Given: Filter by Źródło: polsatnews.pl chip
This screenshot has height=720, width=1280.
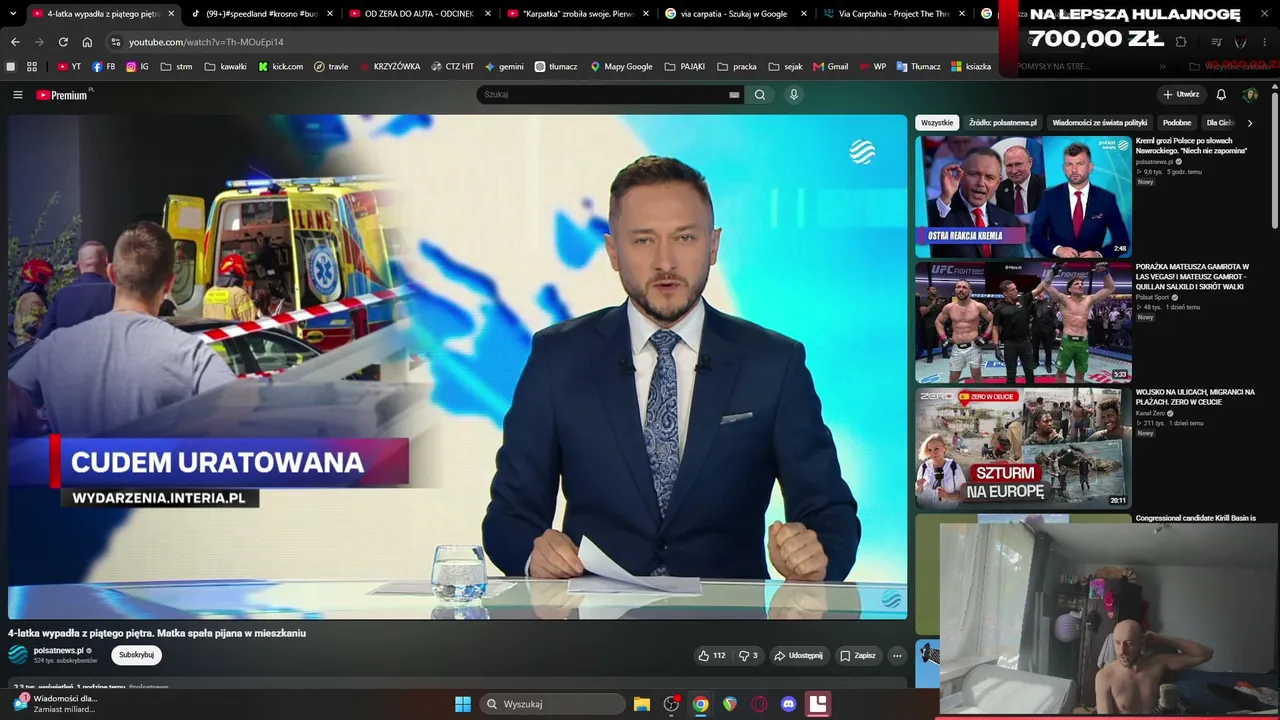Looking at the screenshot, I should click(1003, 123).
